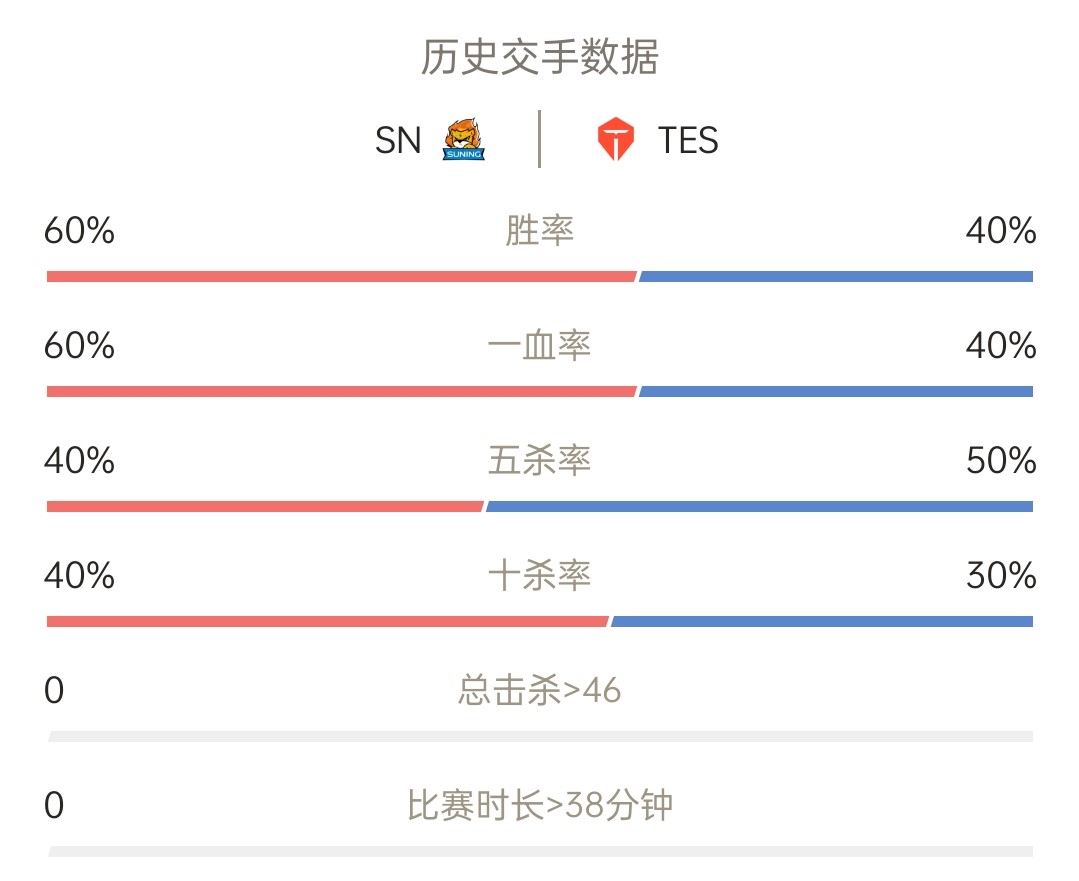
Task: Select the TES team name
Action: click(687, 140)
